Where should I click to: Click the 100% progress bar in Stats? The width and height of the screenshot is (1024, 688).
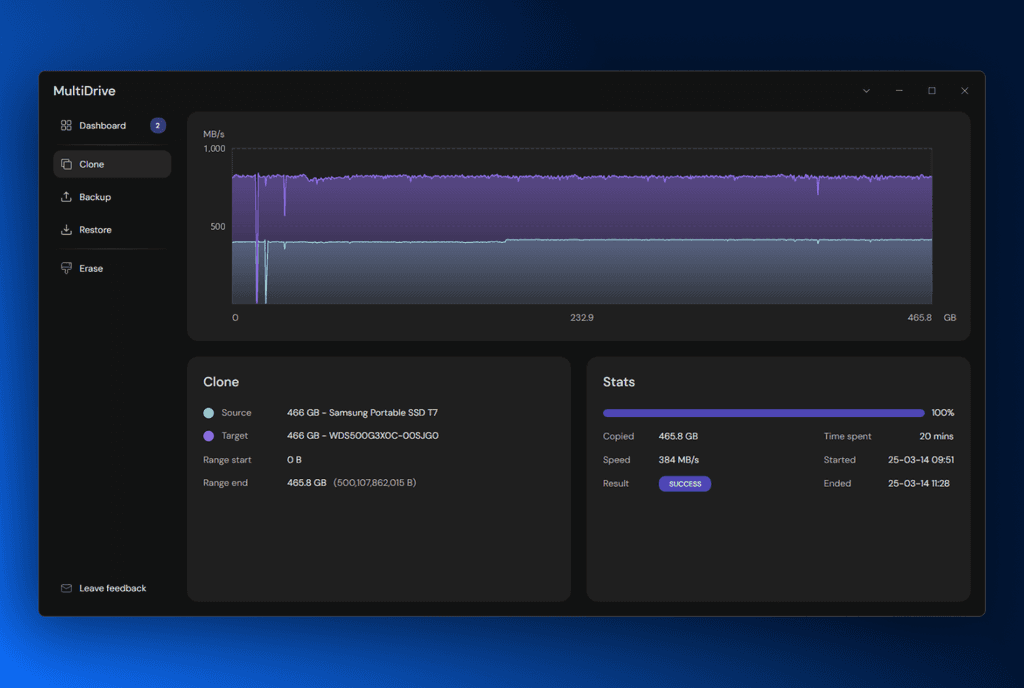[x=762, y=412]
